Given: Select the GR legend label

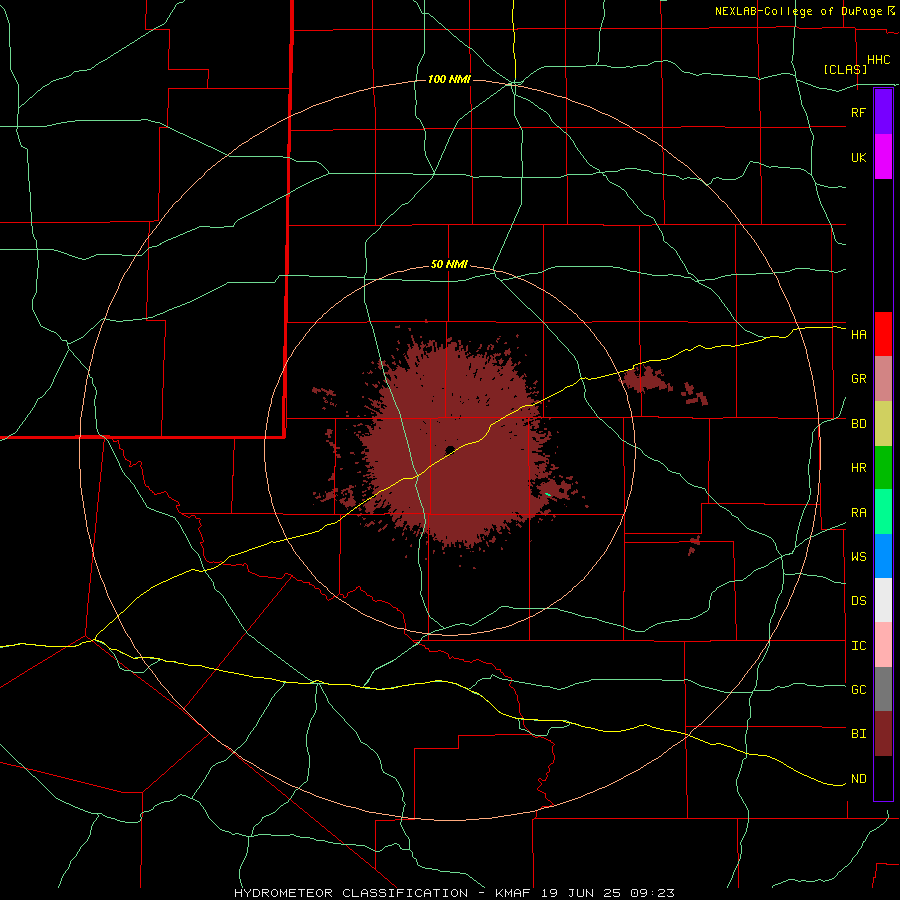Looking at the screenshot, I should [x=858, y=379].
